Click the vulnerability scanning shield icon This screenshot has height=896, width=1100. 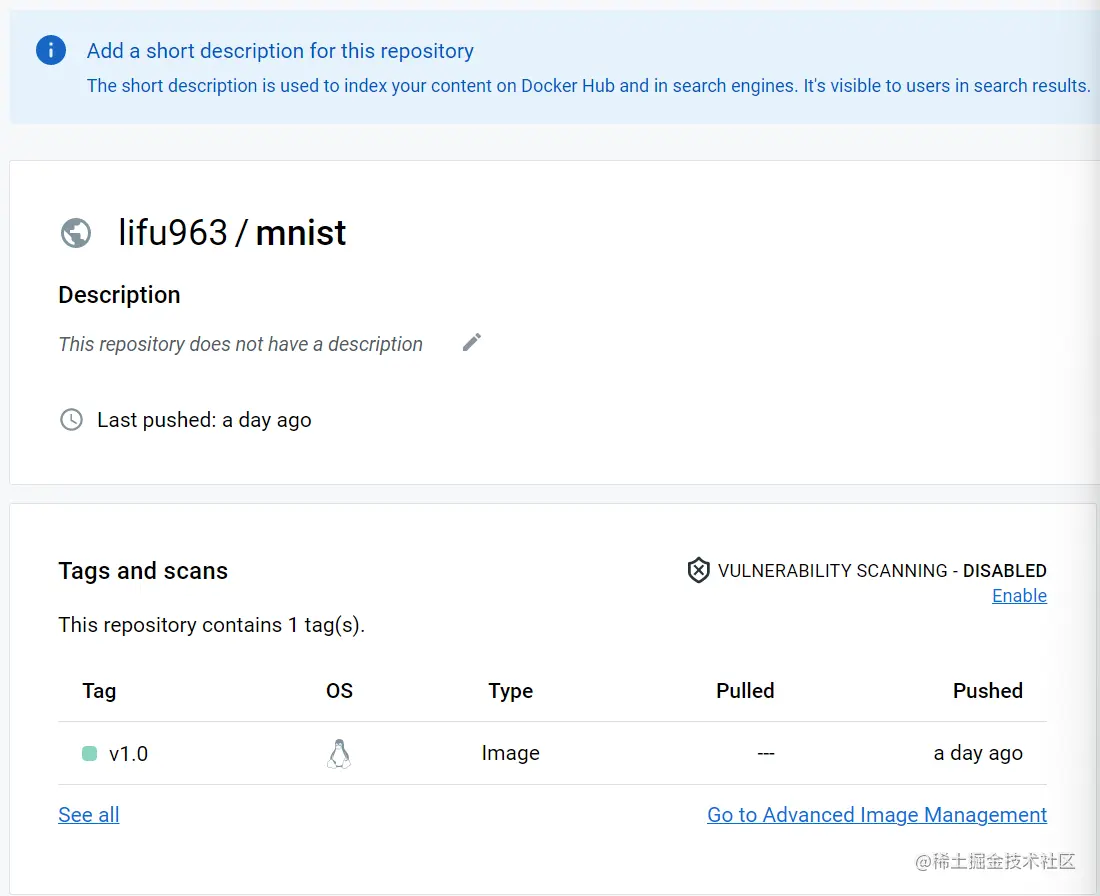698,571
